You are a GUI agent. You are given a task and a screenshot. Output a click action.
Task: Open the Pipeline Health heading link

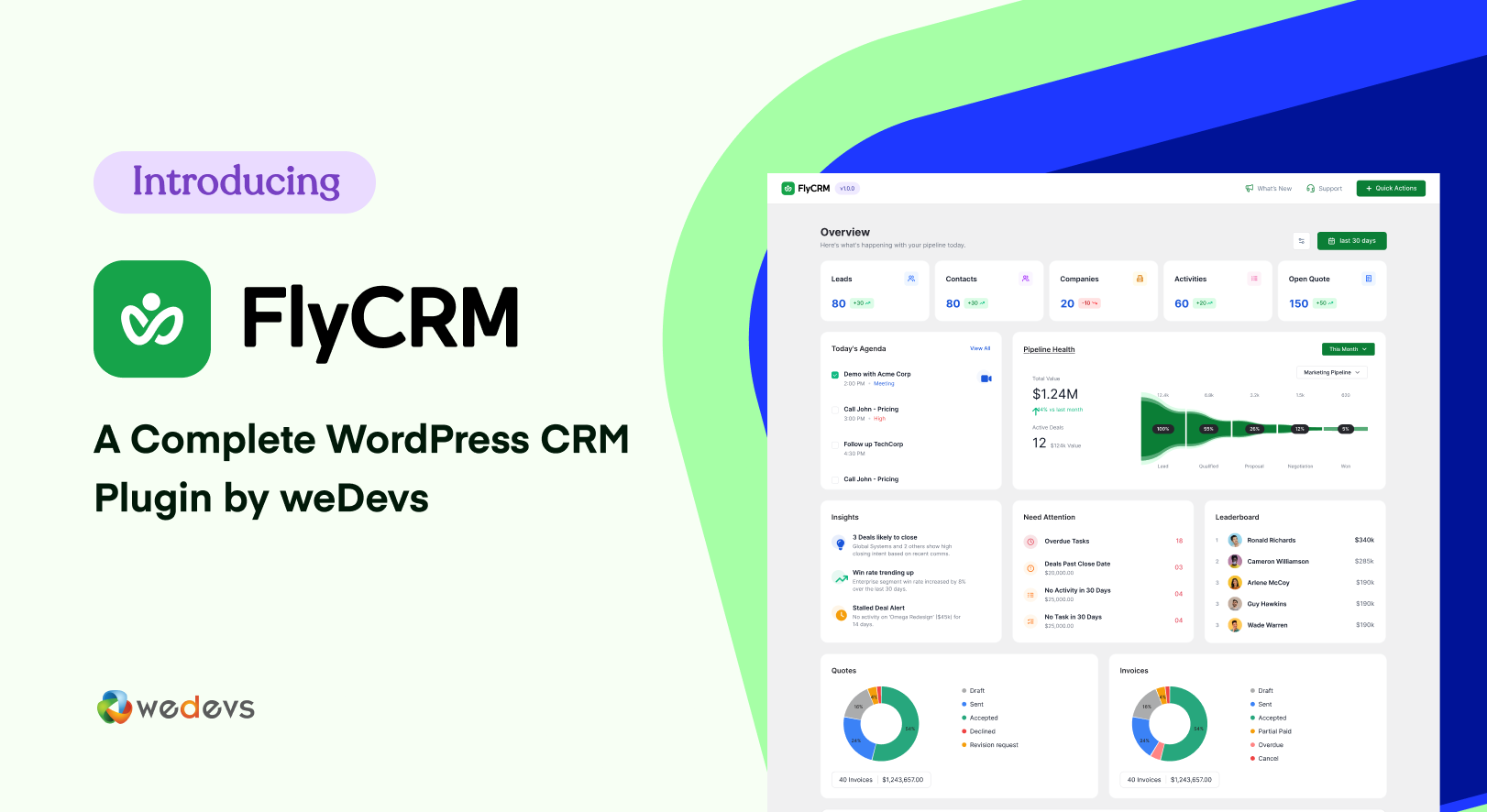click(1049, 349)
